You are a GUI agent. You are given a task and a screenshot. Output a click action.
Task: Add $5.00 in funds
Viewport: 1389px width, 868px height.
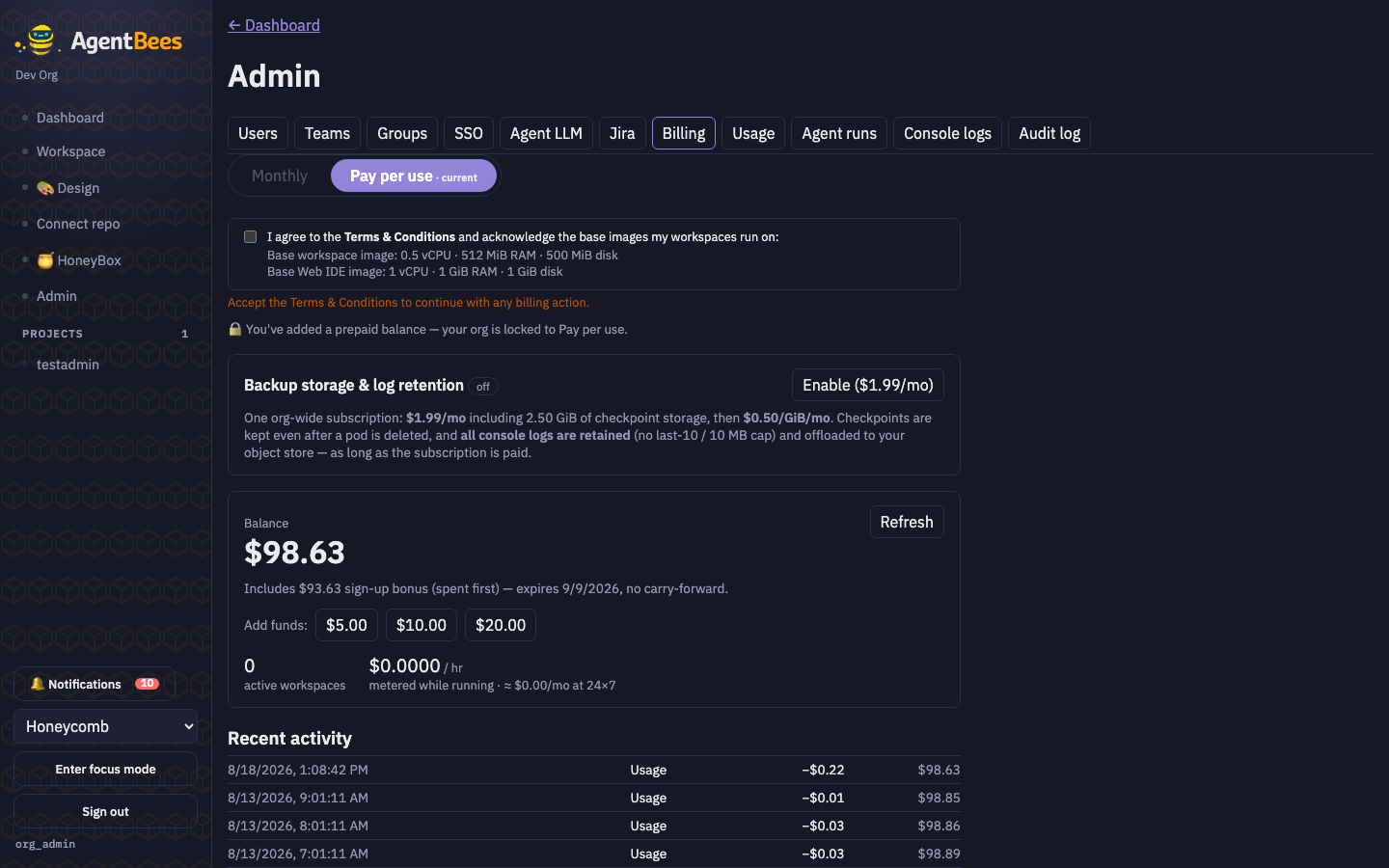point(346,625)
